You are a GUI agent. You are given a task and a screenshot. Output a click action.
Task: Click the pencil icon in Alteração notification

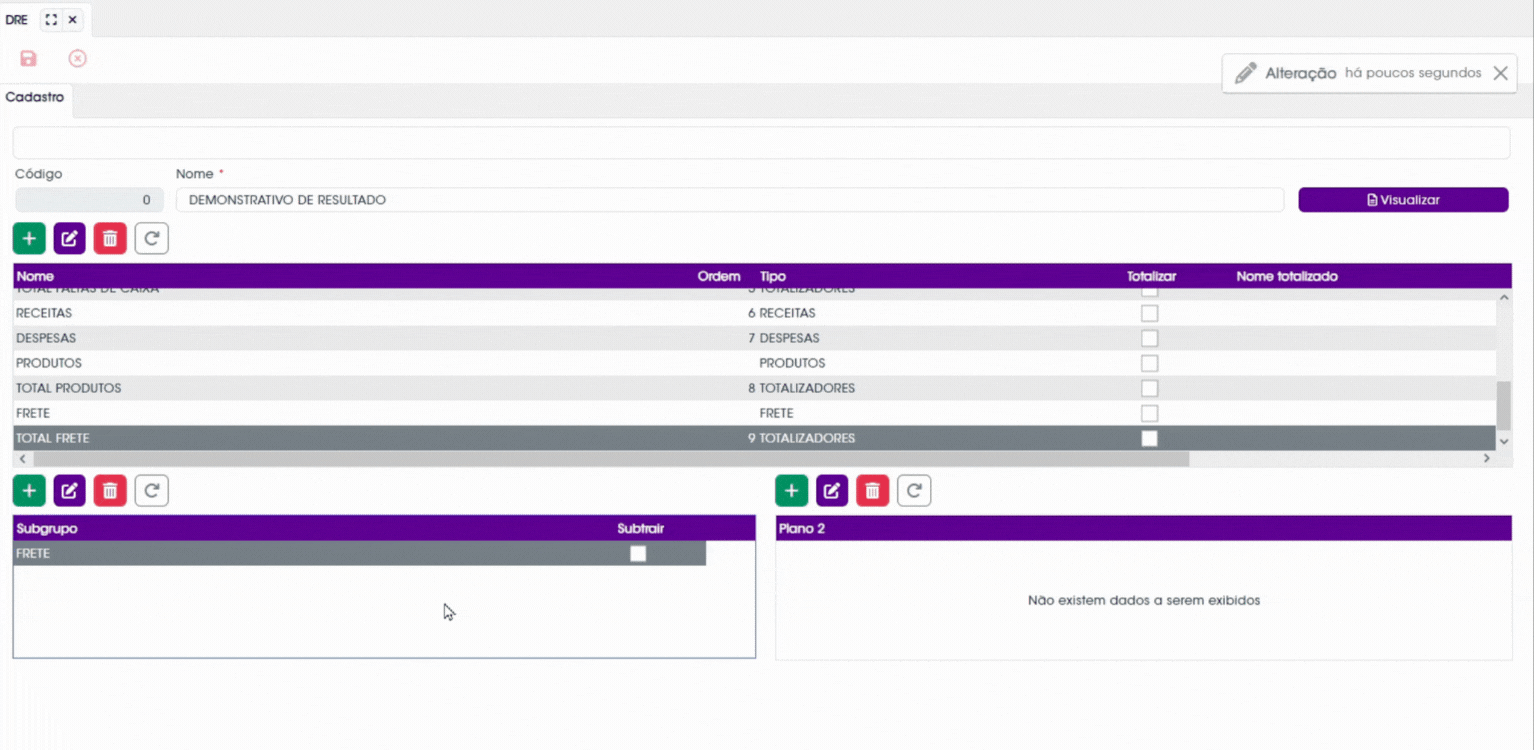pos(1245,73)
